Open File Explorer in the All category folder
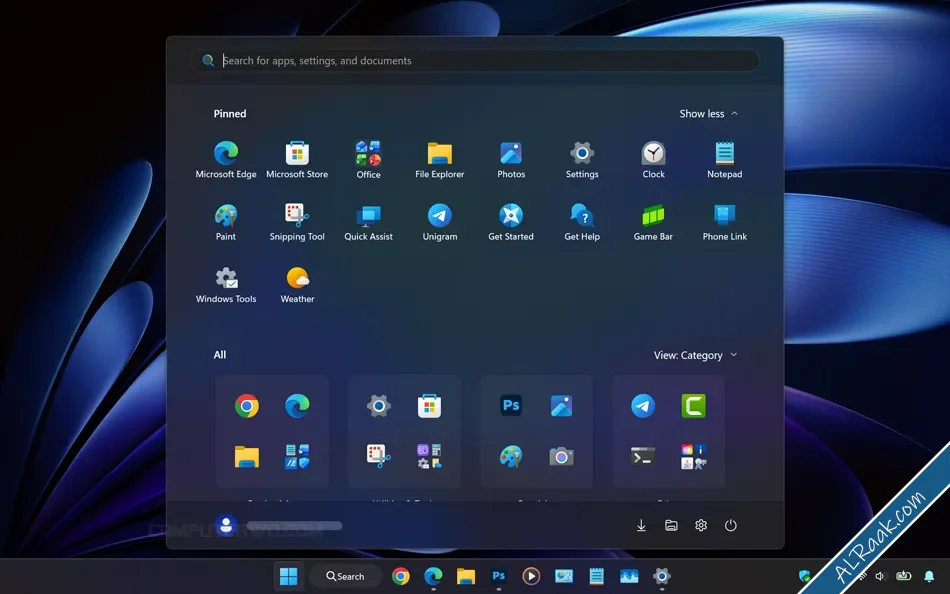Viewport: 950px width, 594px height. [247, 456]
